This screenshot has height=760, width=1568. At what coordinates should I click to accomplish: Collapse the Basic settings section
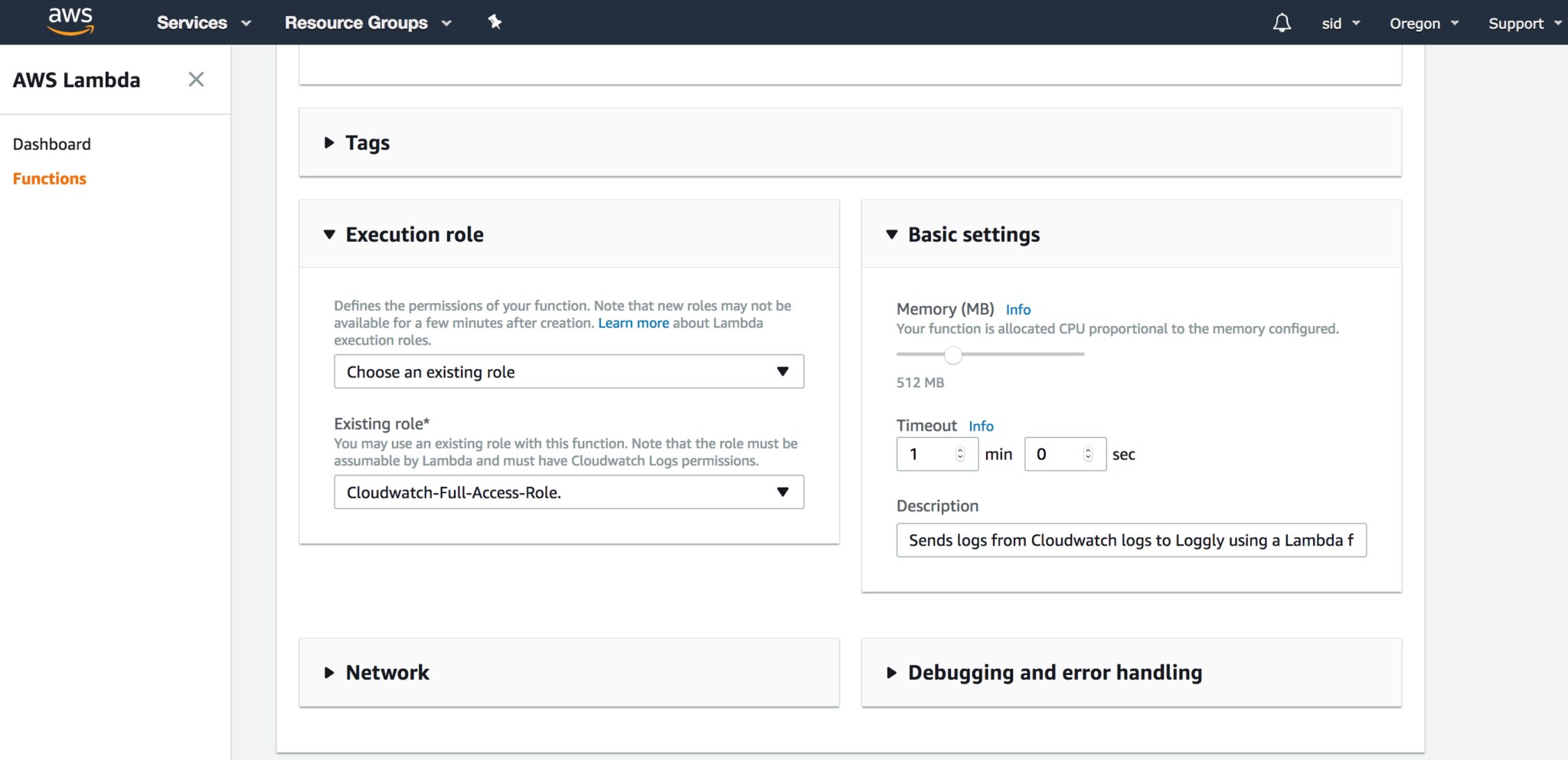click(973, 234)
